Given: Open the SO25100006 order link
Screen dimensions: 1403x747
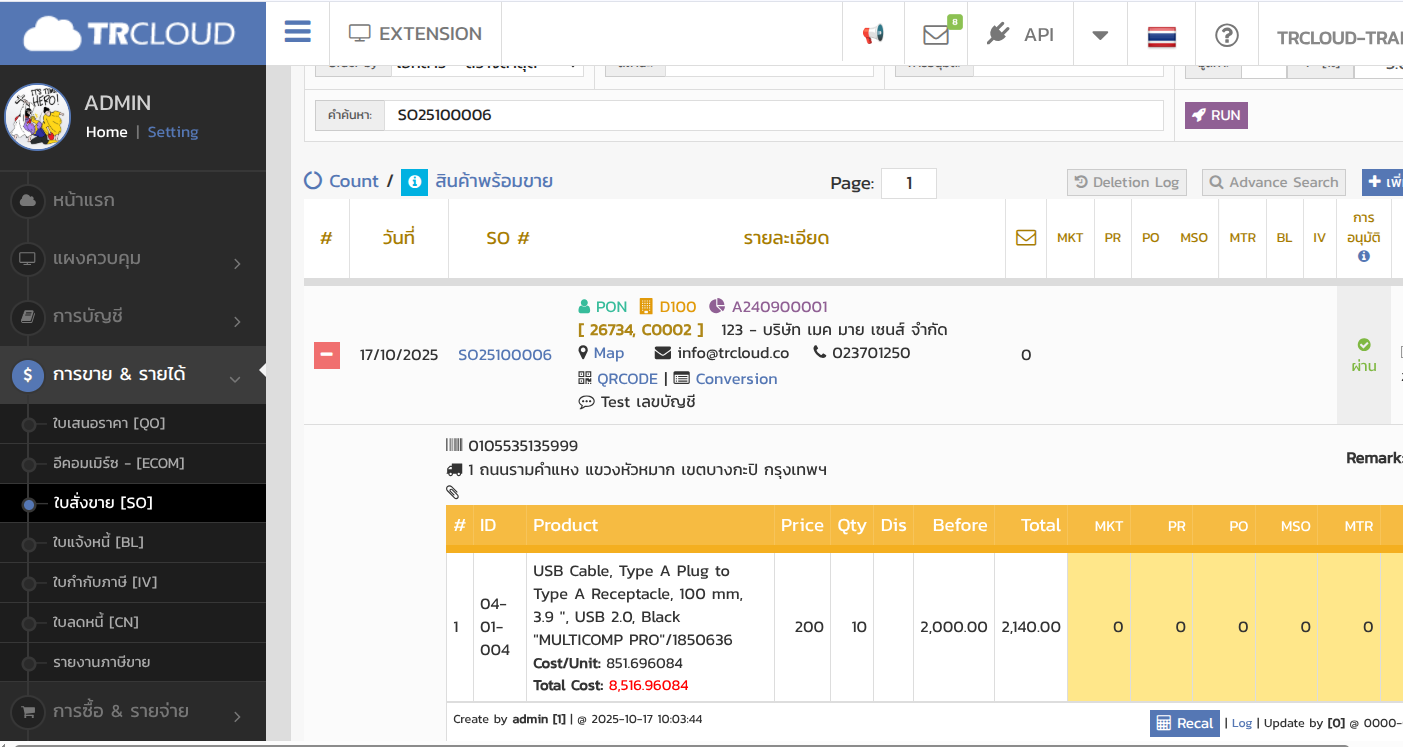Looking at the screenshot, I should [x=504, y=355].
